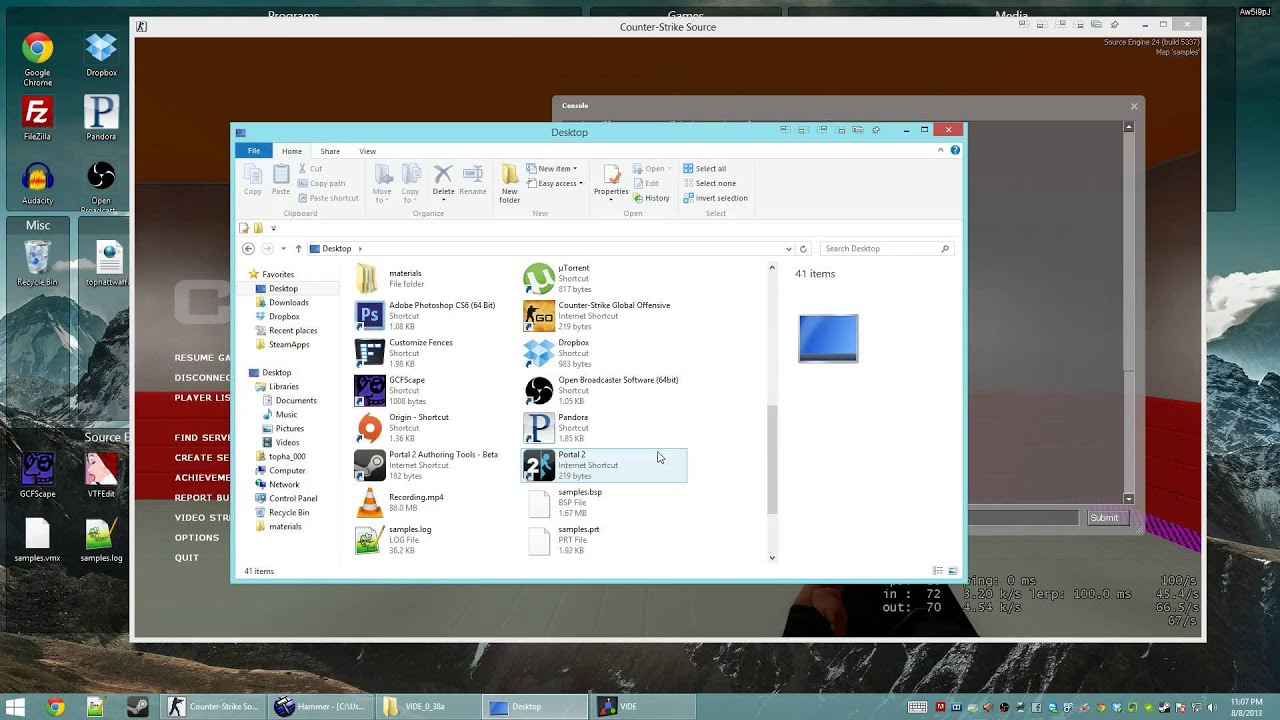Open the Quick Access Toolbar customize arrow

[273, 229]
